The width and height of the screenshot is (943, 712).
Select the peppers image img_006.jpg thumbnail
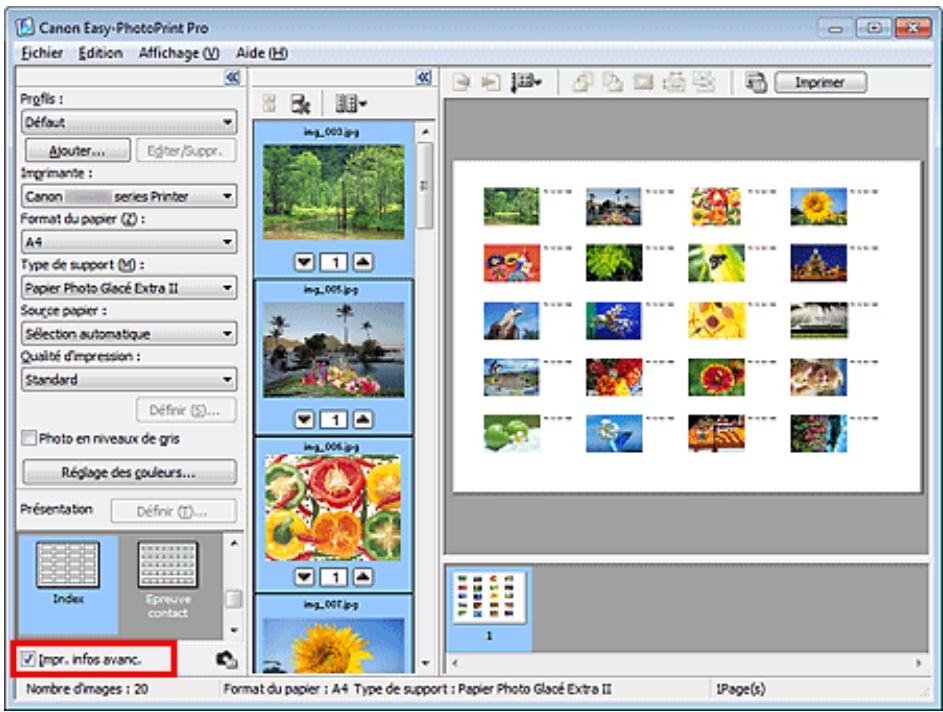(x=334, y=507)
